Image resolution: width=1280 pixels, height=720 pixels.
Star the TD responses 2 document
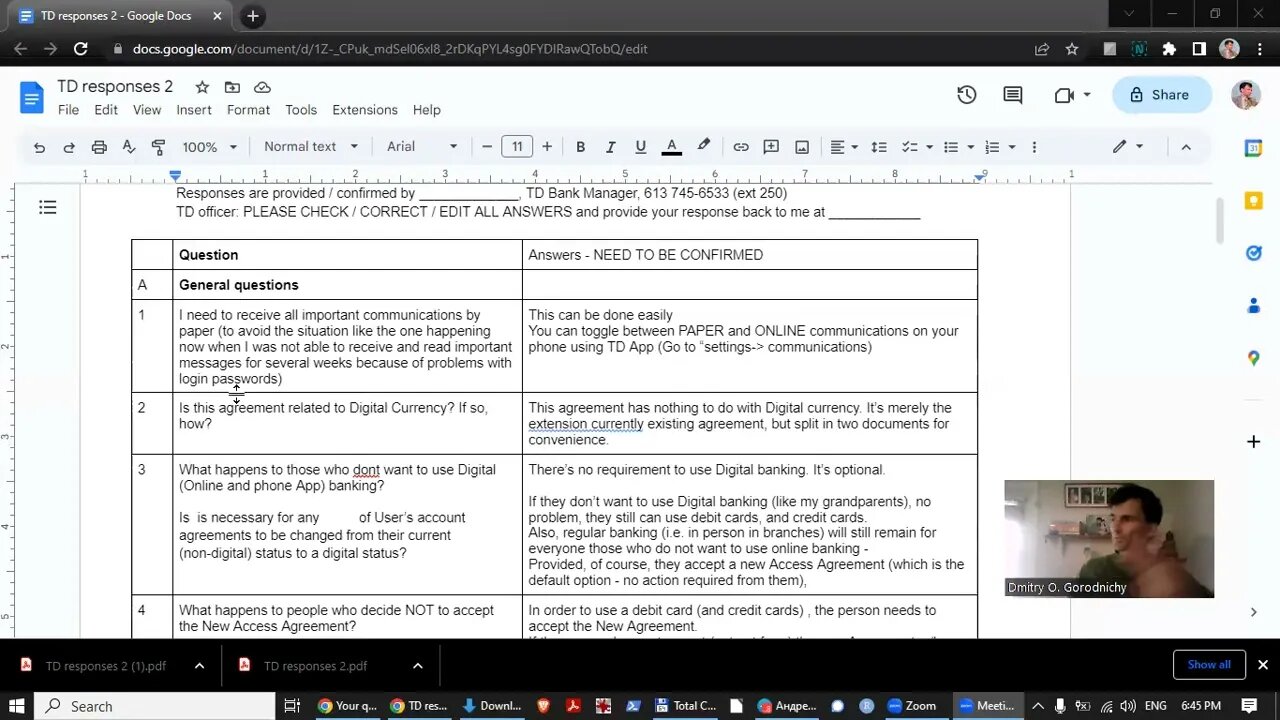(x=202, y=87)
